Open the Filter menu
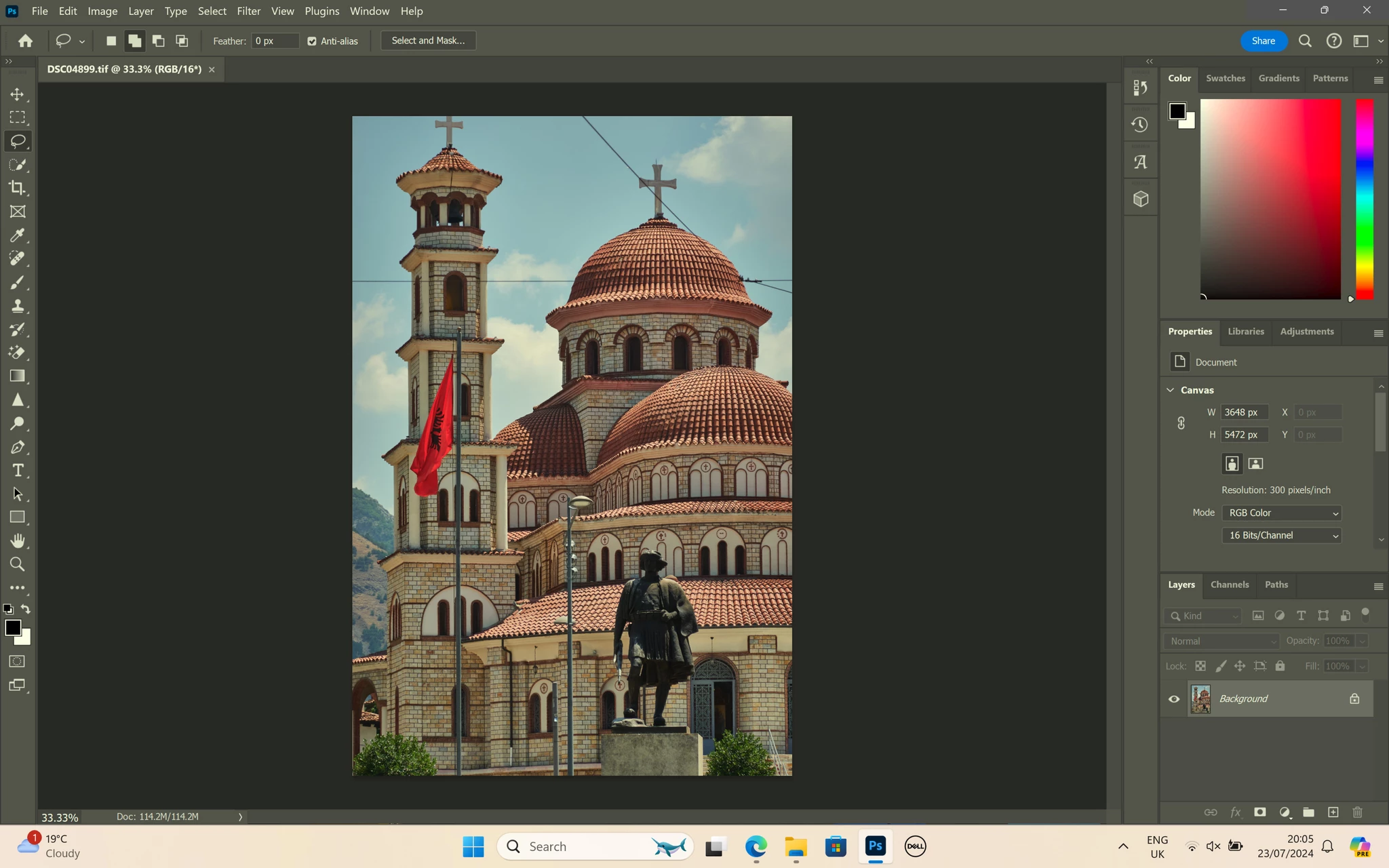 click(x=248, y=12)
